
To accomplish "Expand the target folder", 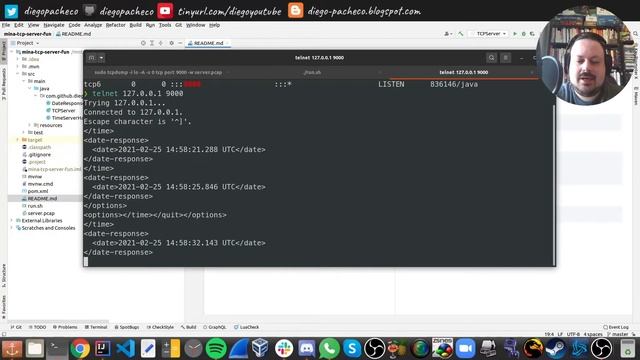I will click(x=18, y=140).
